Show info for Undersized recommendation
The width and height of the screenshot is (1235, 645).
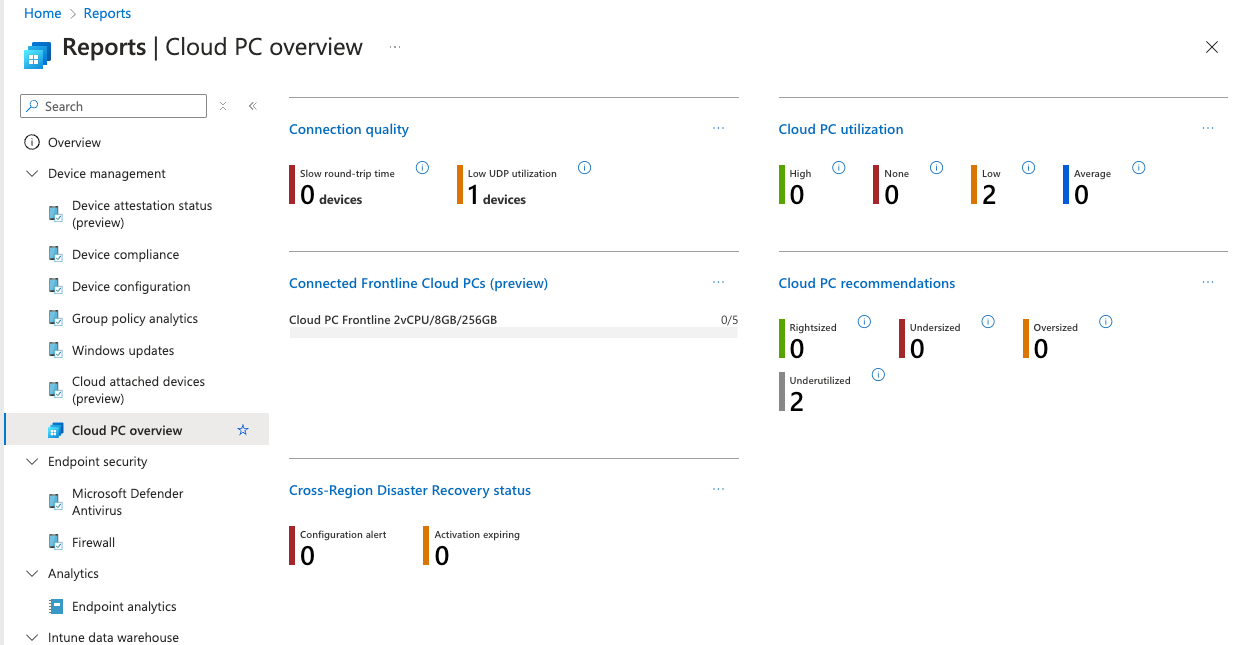click(988, 322)
